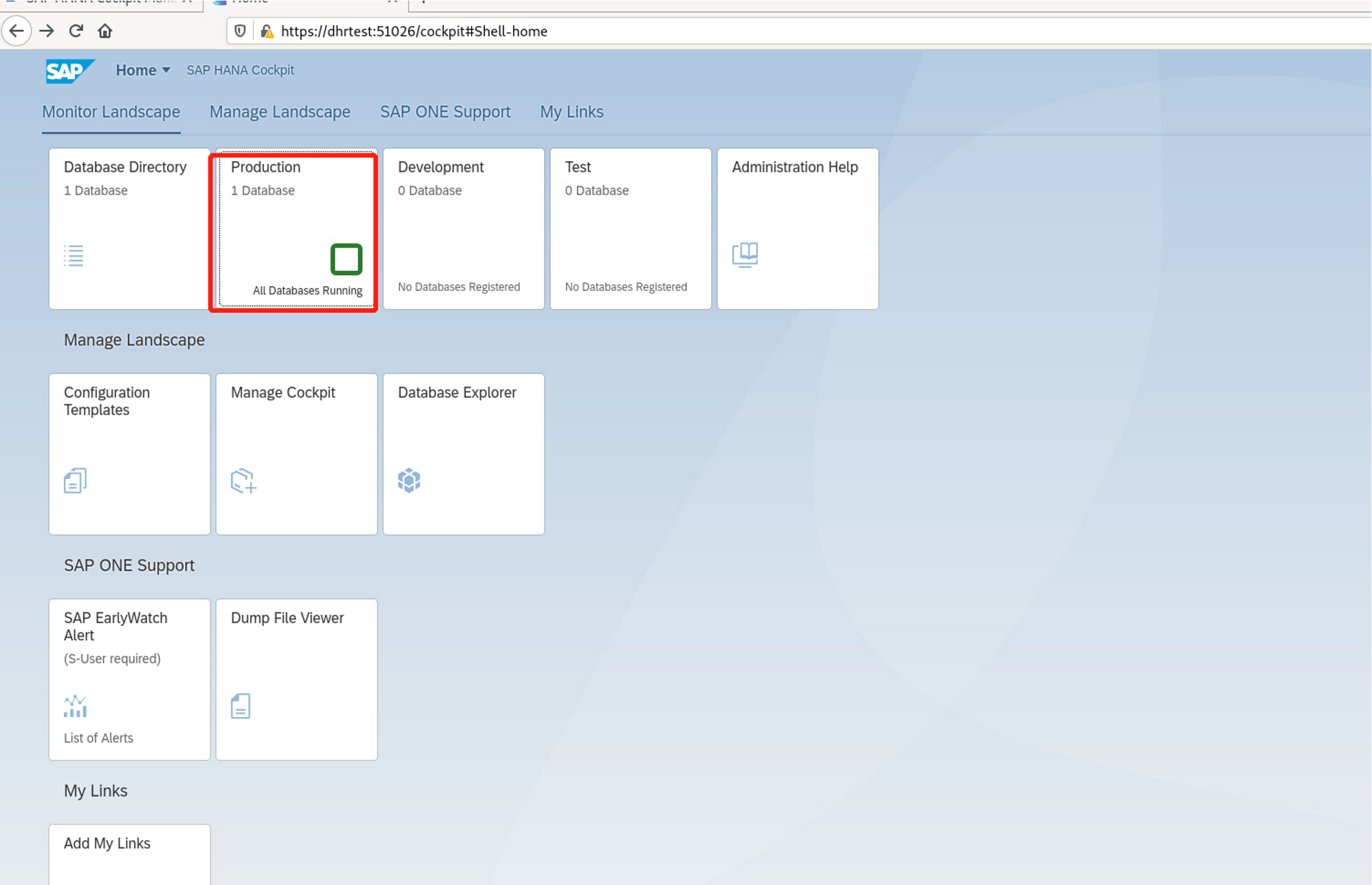Click the connection security warning lock icon

coord(267,31)
